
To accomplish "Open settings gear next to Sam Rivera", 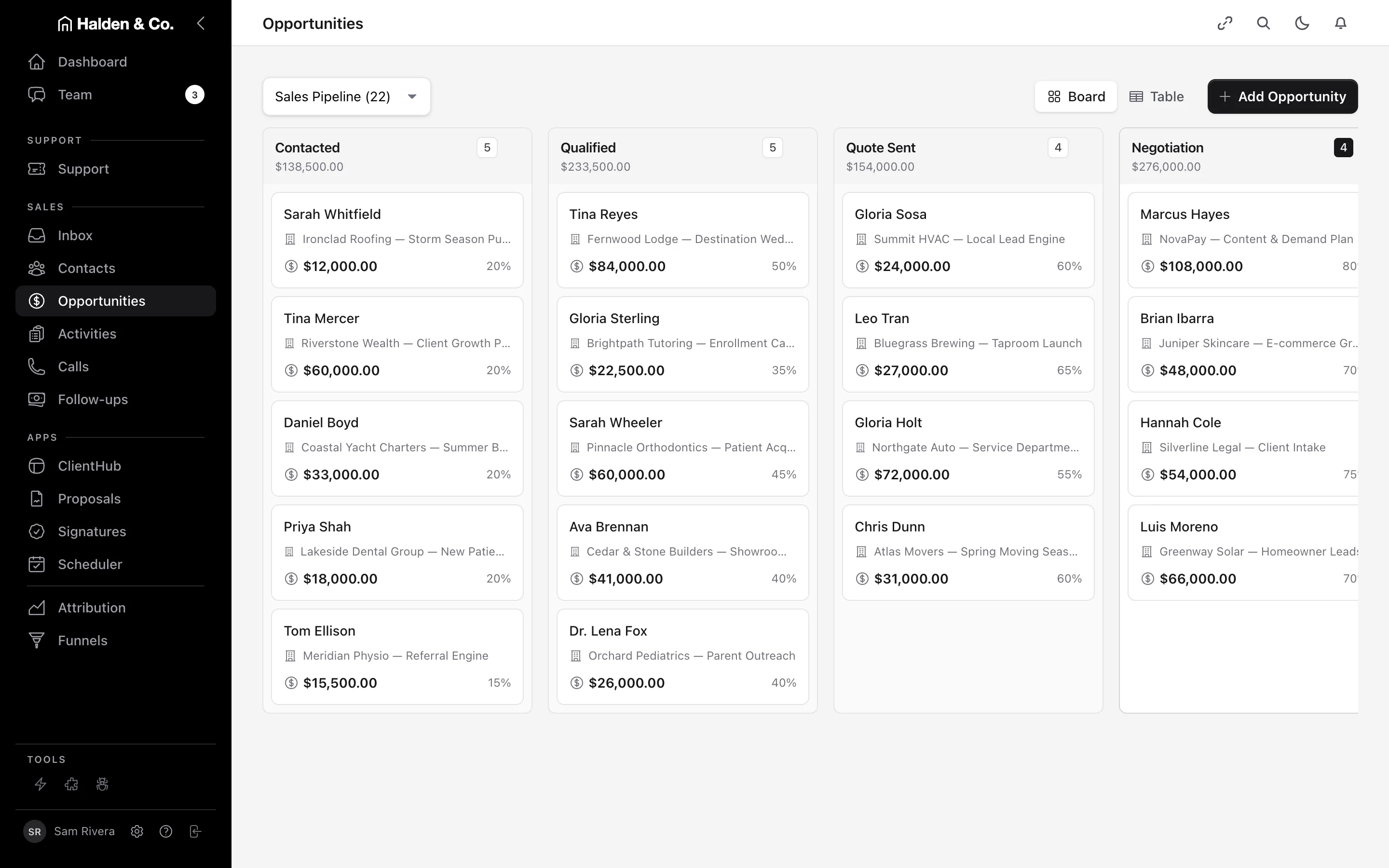I will coord(136,831).
